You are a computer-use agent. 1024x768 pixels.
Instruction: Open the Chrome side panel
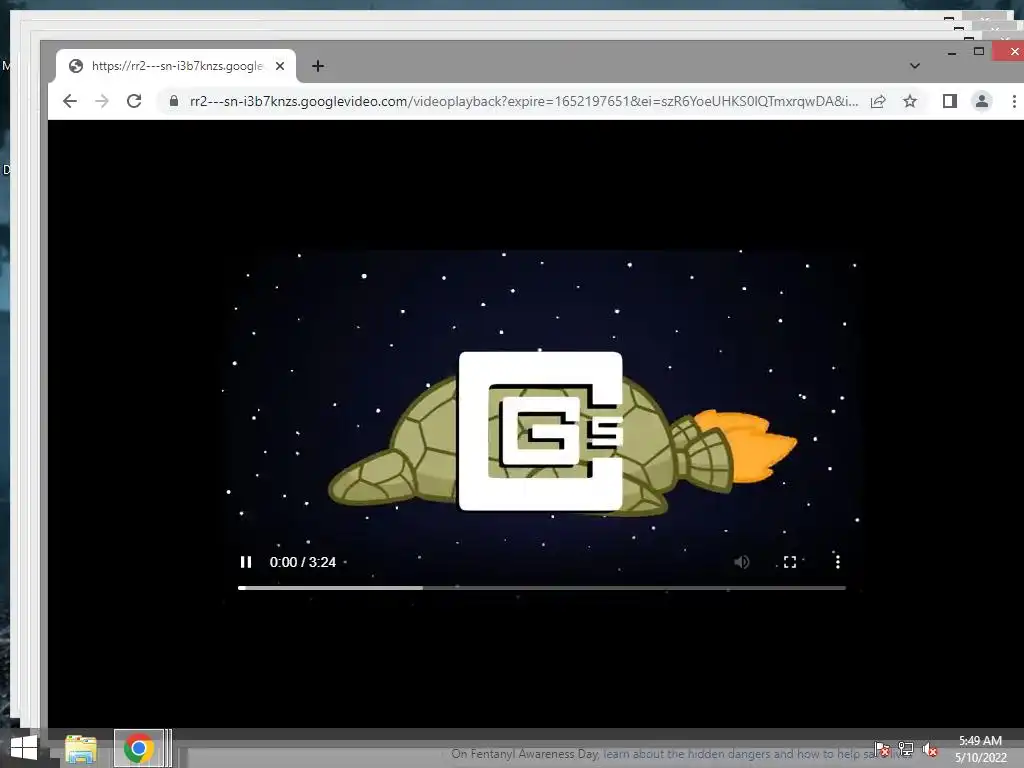(950, 101)
